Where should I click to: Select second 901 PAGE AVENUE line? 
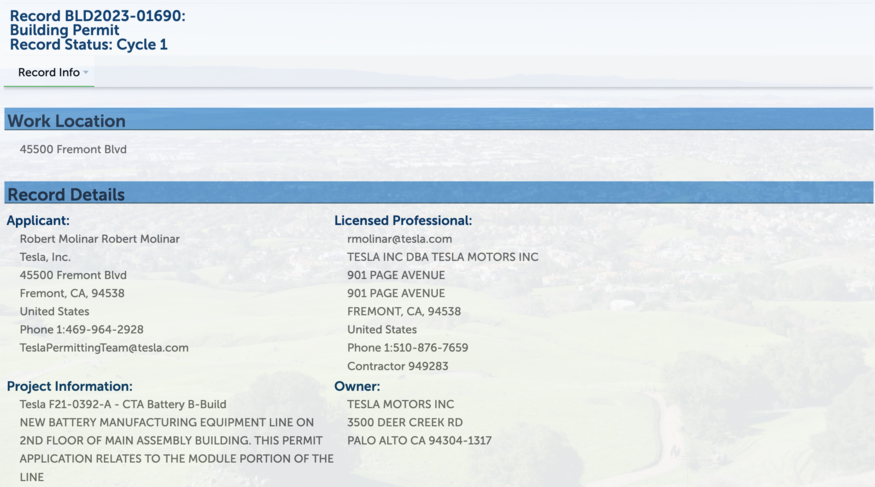click(396, 293)
